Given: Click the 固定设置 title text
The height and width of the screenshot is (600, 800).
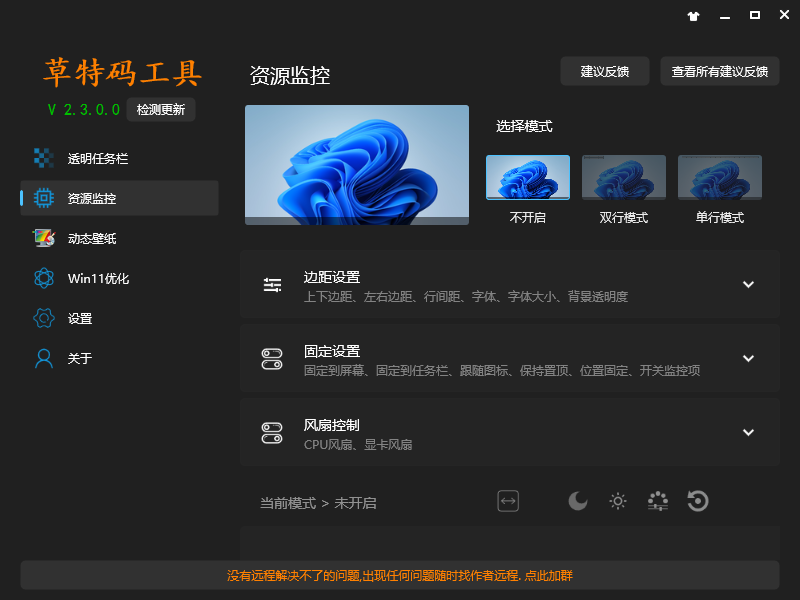Looking at the screenshot, I should point(332,351).
